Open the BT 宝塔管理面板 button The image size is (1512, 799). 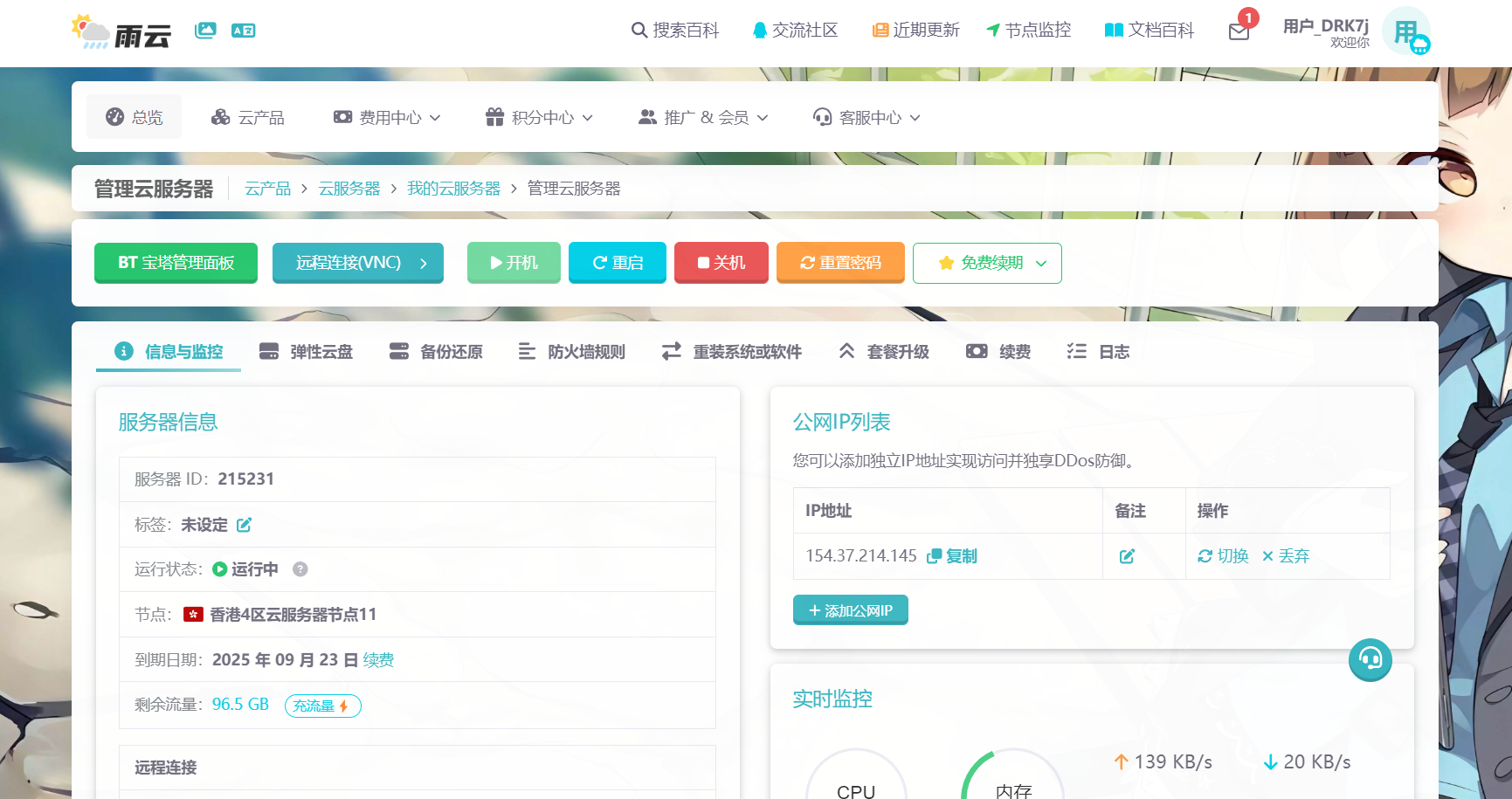tap(176, 263)
